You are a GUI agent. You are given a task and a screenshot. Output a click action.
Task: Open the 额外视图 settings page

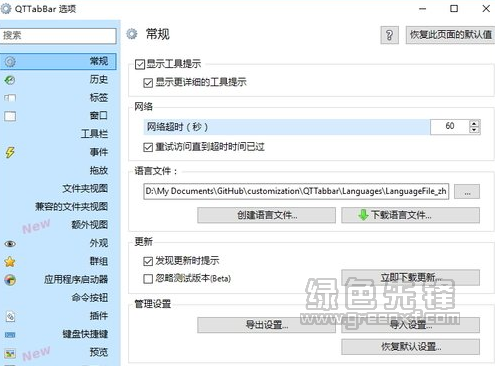pyautogui.click(x=58, y=225)
